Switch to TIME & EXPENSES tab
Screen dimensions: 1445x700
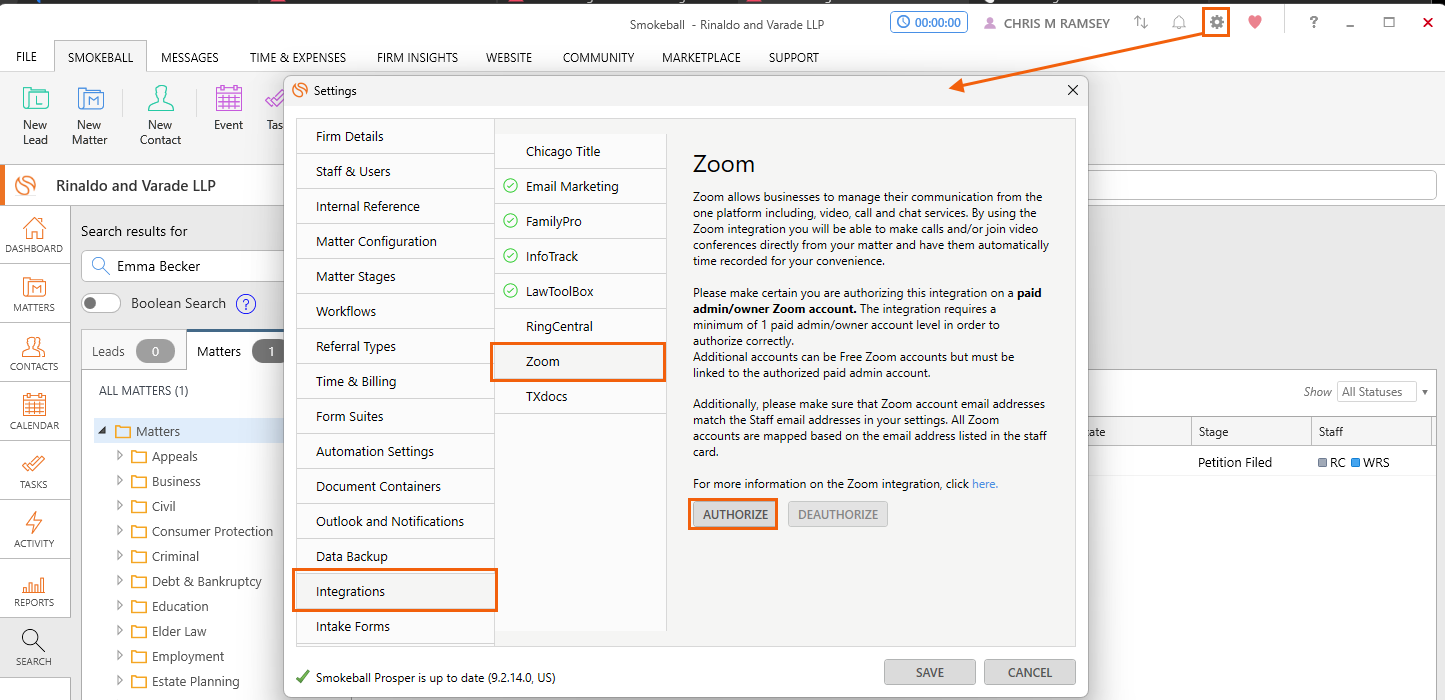(x=298, y=57)
